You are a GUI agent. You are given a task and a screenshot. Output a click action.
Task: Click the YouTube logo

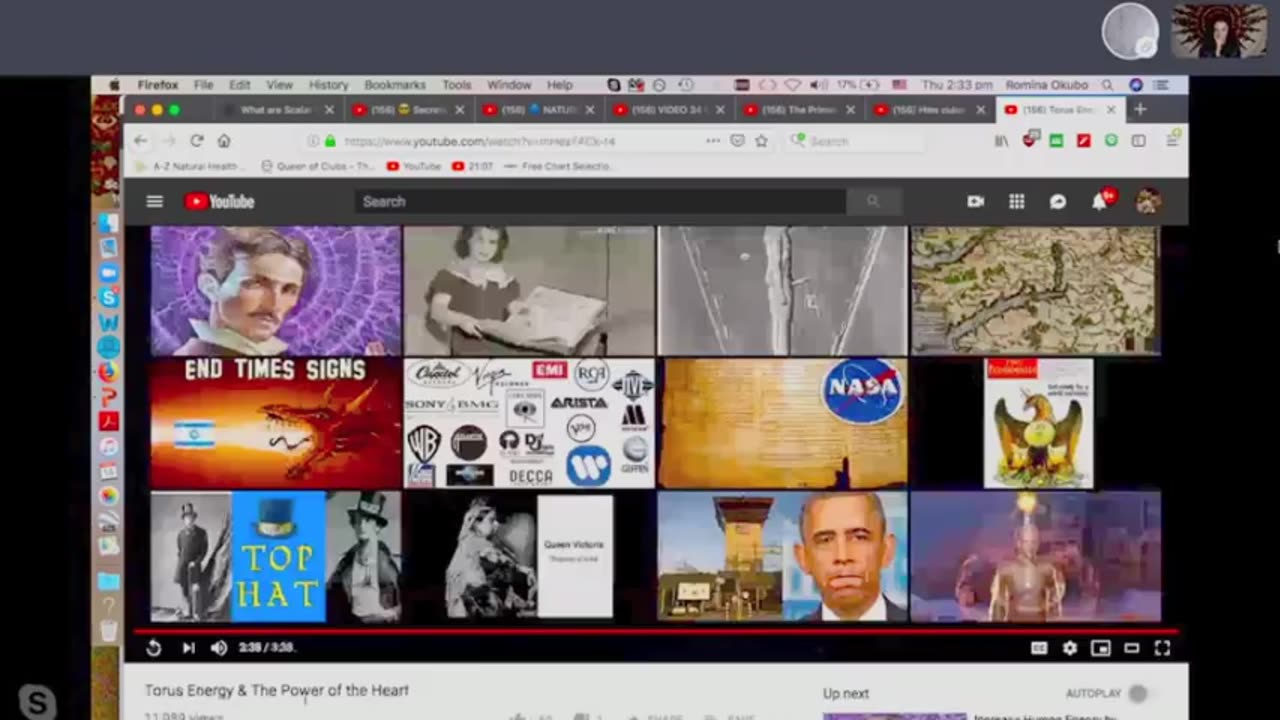point(219,201)
